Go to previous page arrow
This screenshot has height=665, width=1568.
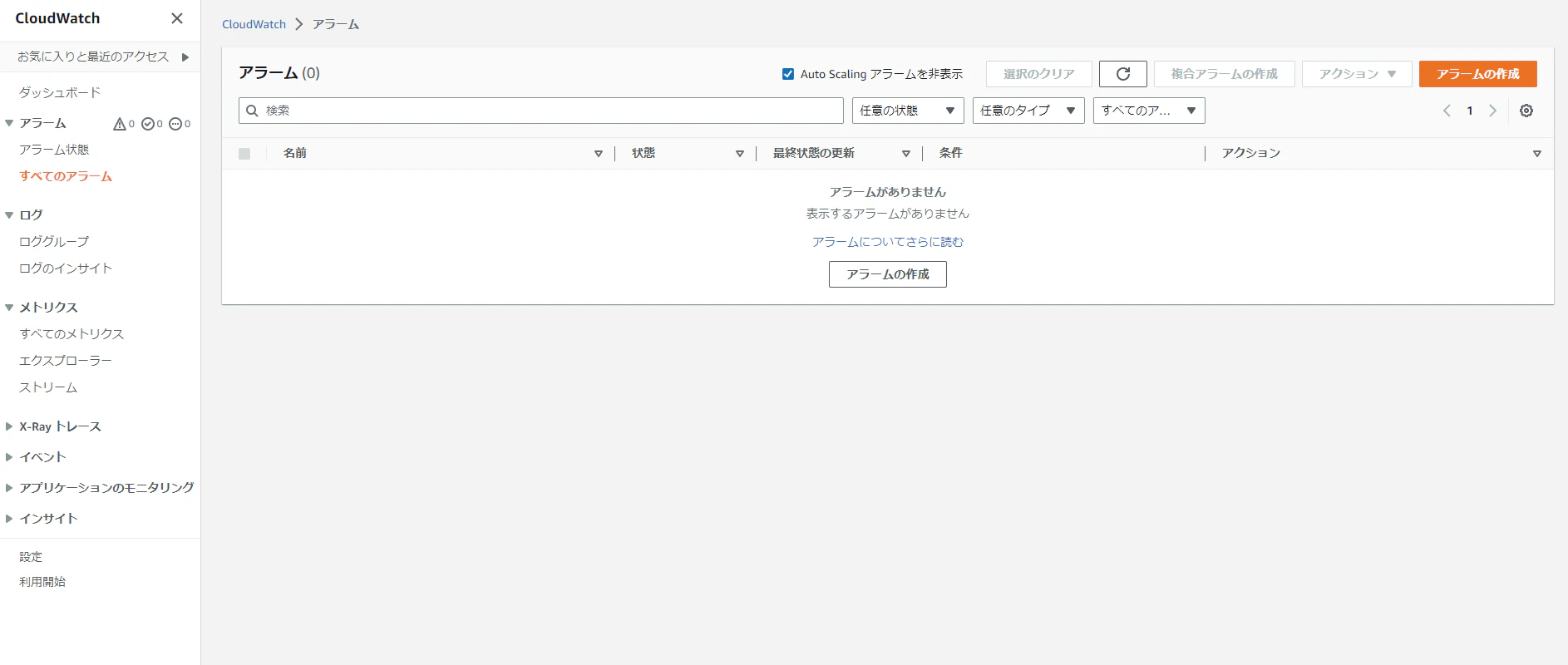tap(1447, 111)
